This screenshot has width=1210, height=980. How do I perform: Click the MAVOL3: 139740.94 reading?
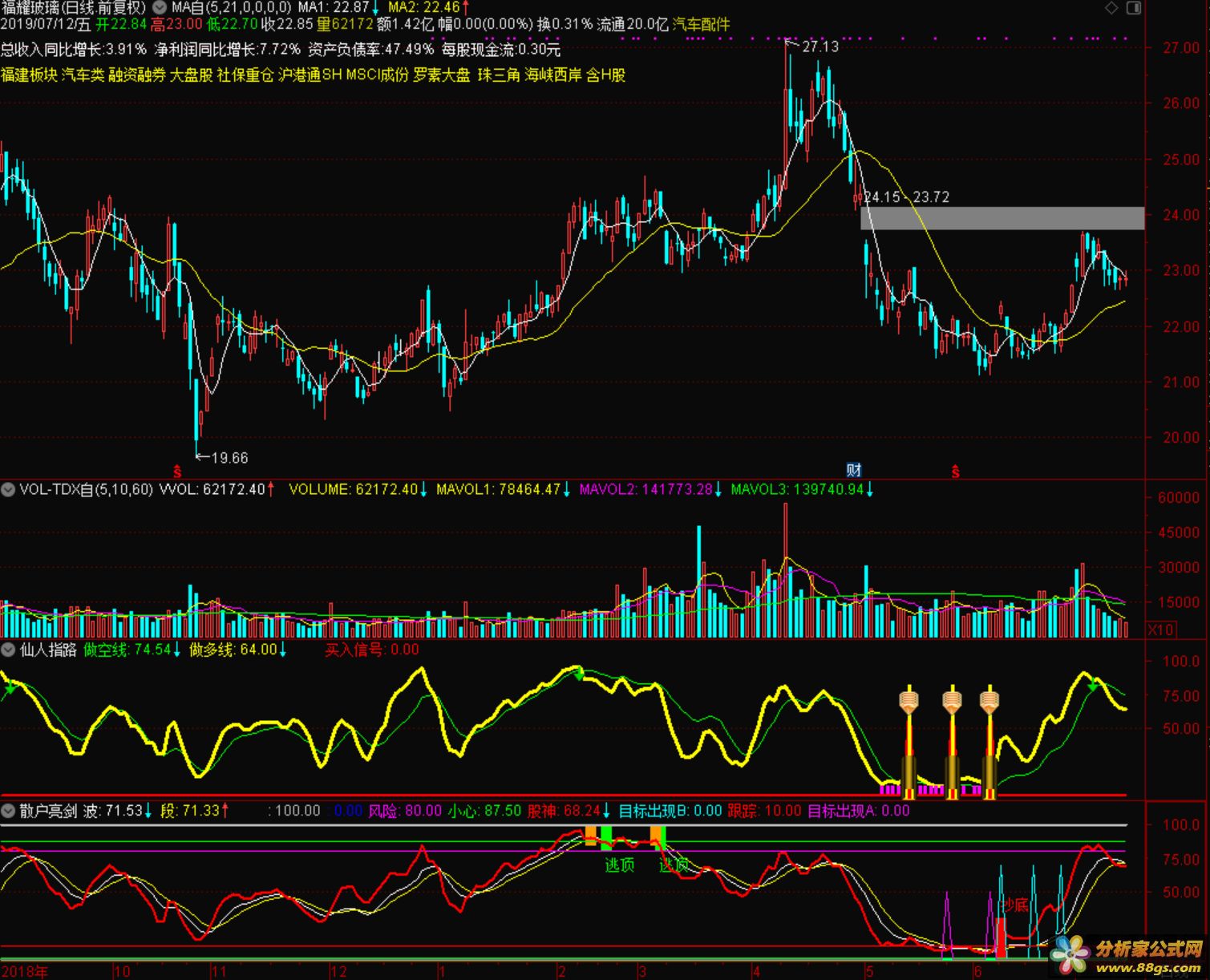pyautogui.click(x=797, y=489)
